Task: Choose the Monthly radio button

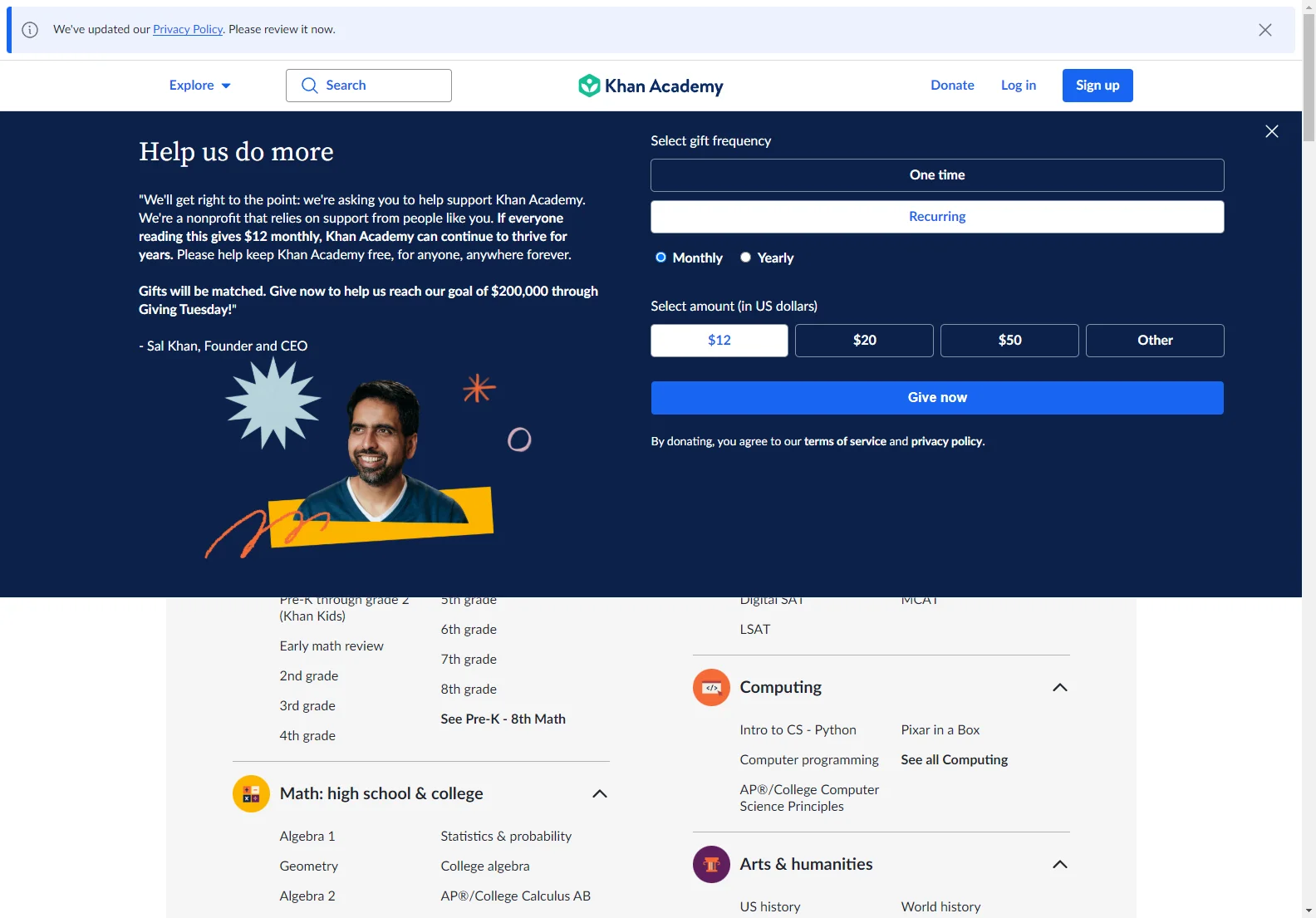Action: coord(660,258)
